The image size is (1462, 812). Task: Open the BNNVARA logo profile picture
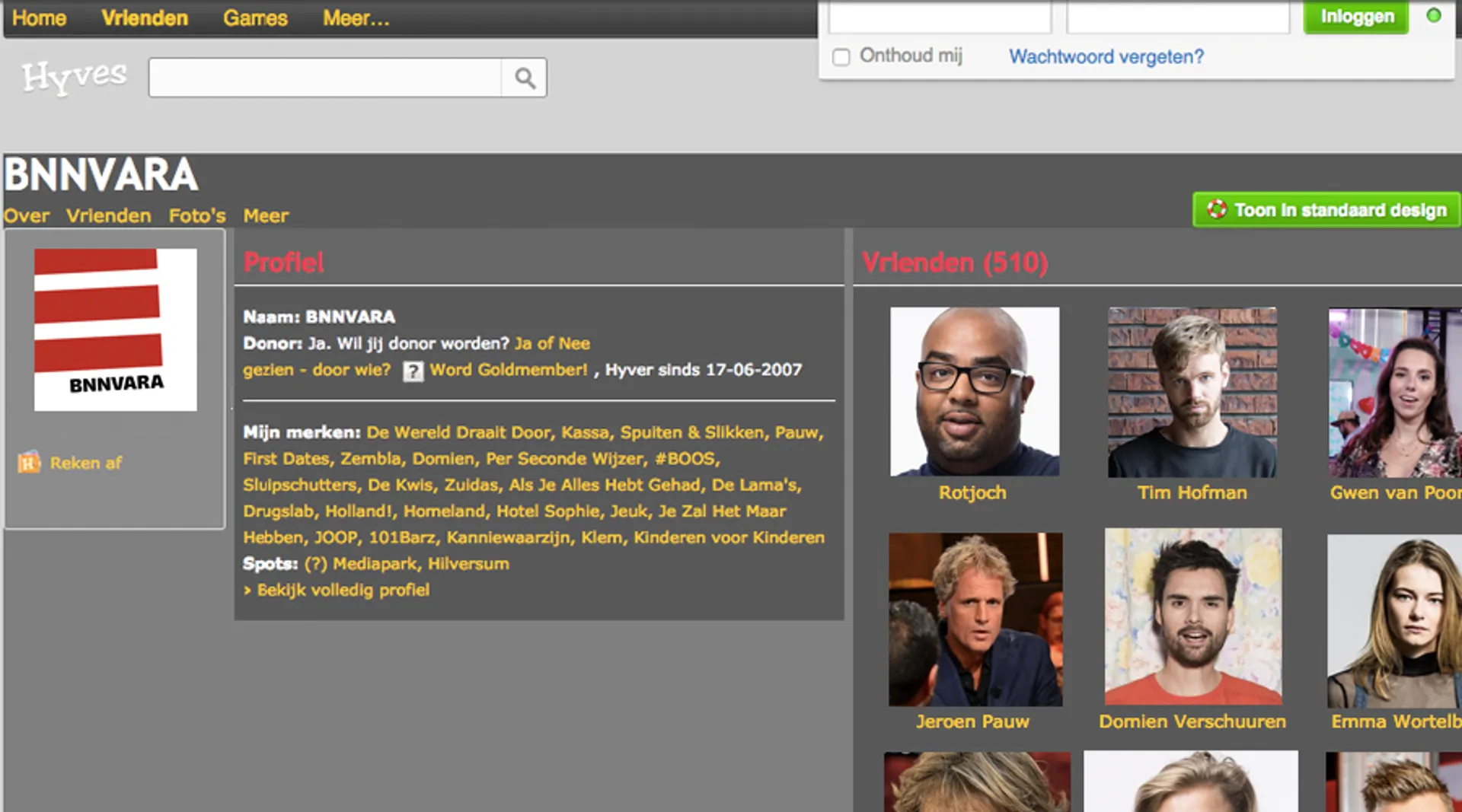(x=116, y=330)
